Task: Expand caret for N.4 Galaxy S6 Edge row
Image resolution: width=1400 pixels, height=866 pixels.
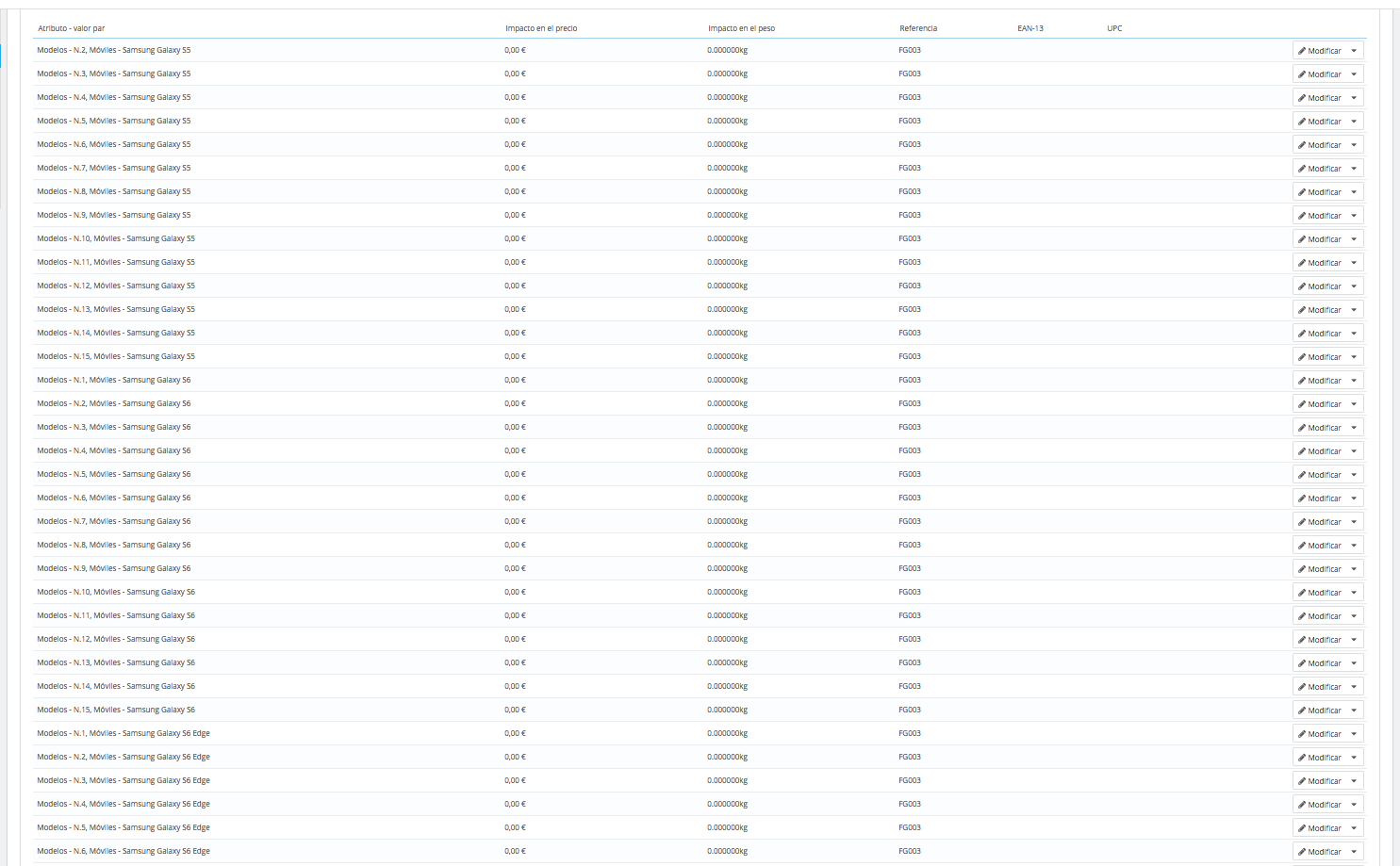Action: point(1354,805)
